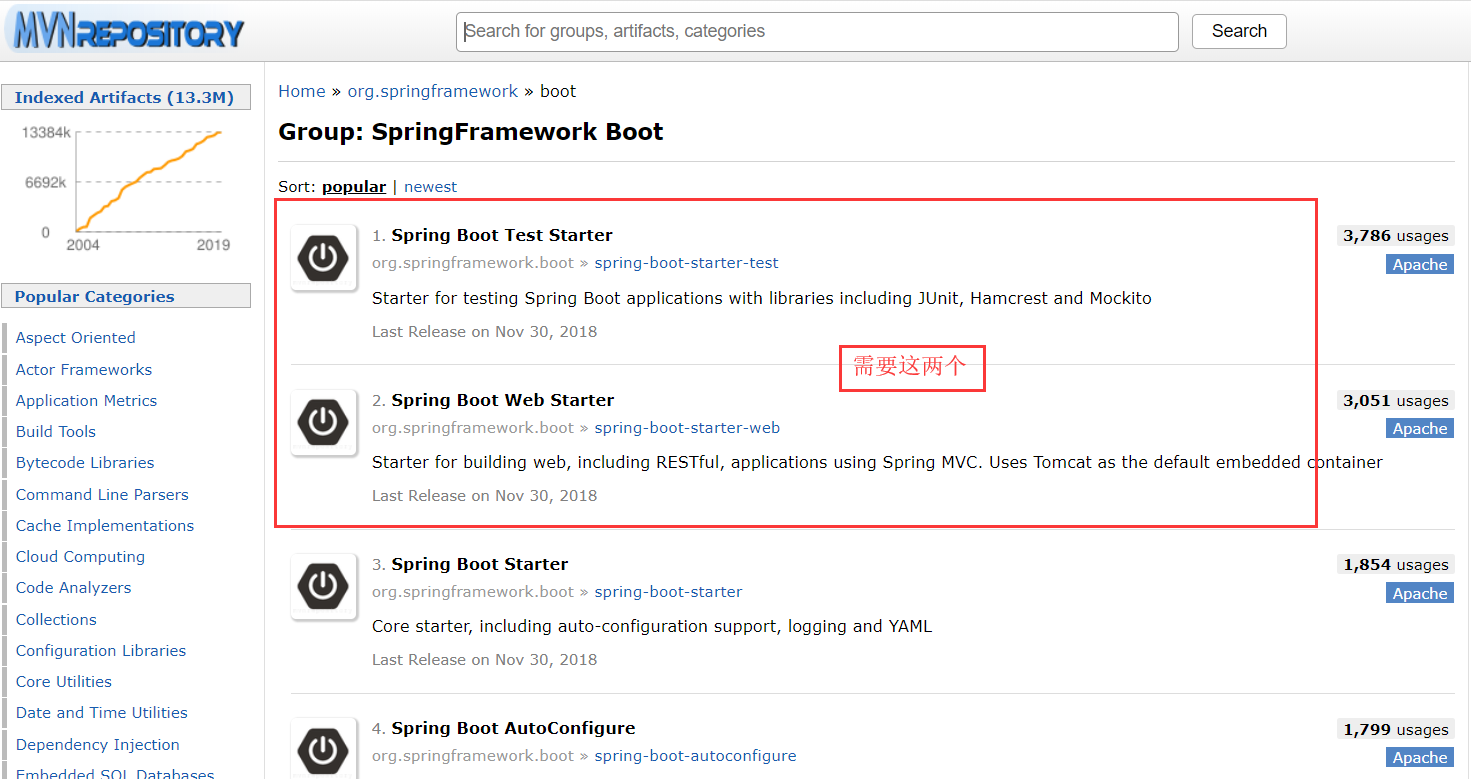1471x779 pixels.
Task: Open spring-boot-starter-test artifact link
Action: (686, 263)
